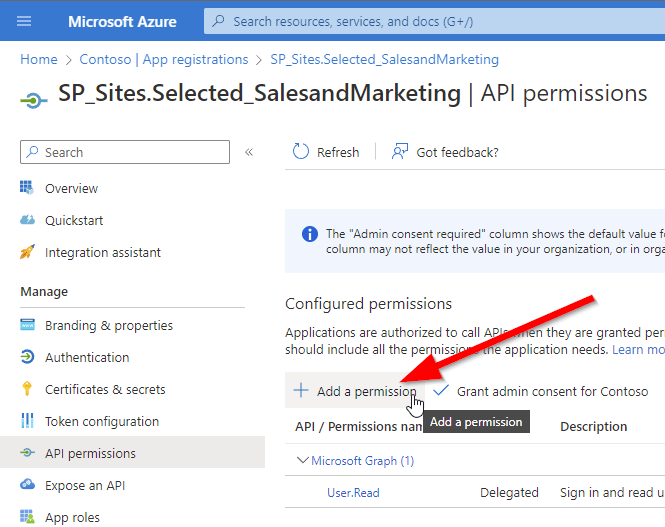Screen dimensions: 665x527
Task: Select API permissions menu item
Action: click(x=132, y=453)
